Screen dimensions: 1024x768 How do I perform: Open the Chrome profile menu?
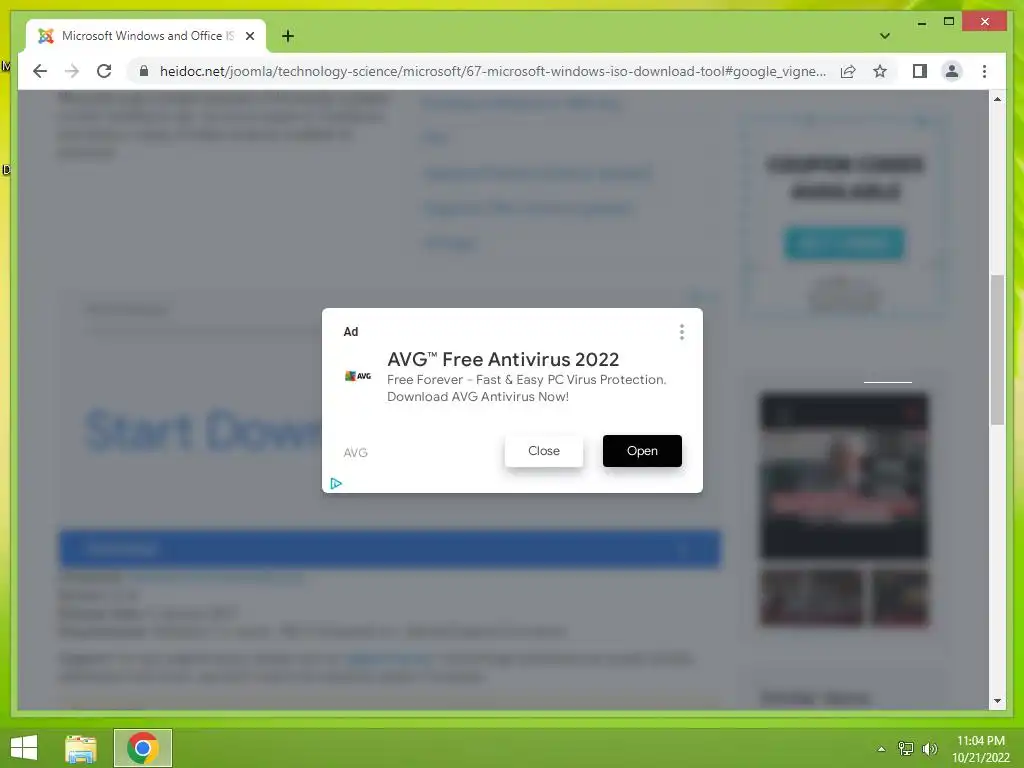coord(952,71)
